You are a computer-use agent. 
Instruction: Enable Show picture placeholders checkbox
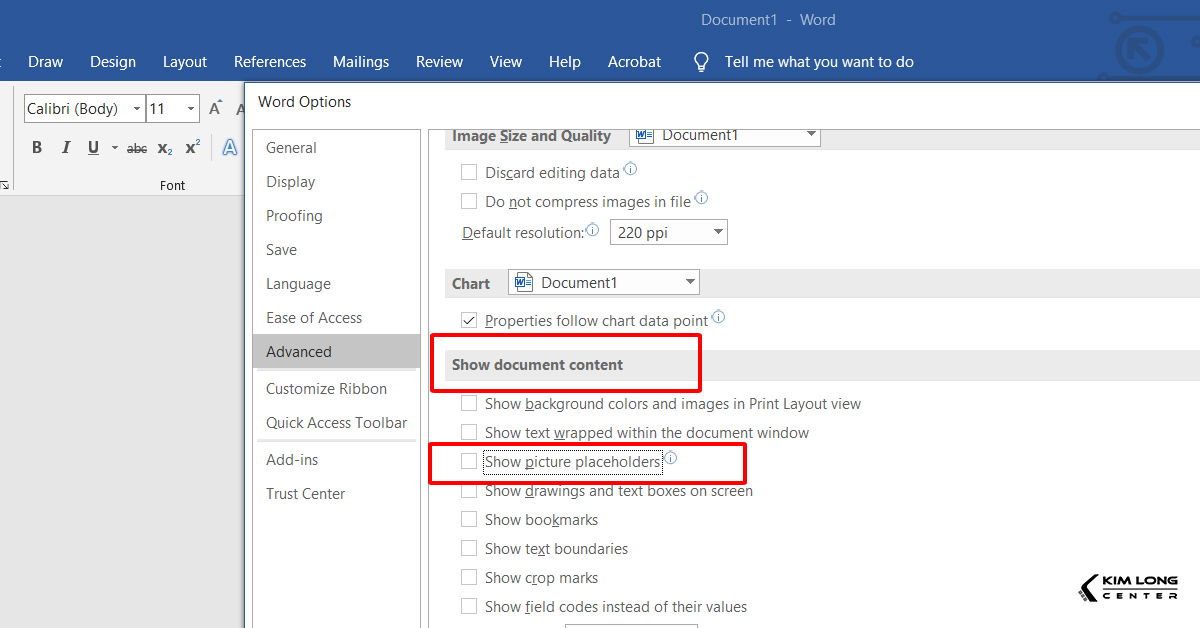(x=469, y=462)
